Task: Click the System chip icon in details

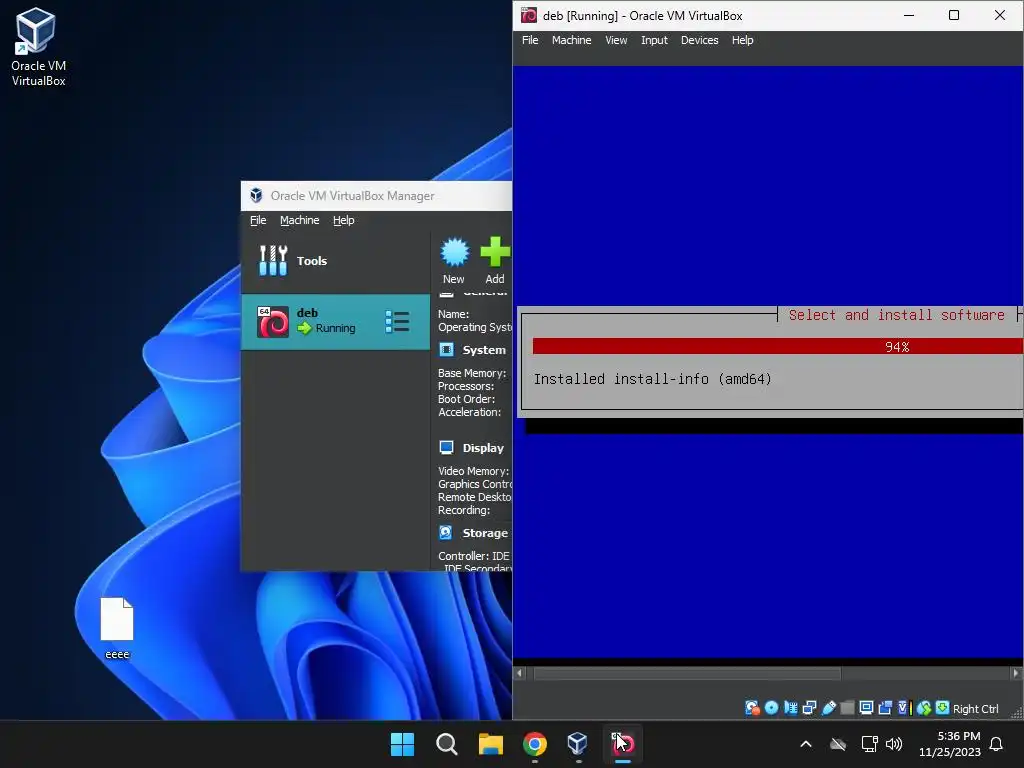Action: pyautogui.click(x=447, y=349)
